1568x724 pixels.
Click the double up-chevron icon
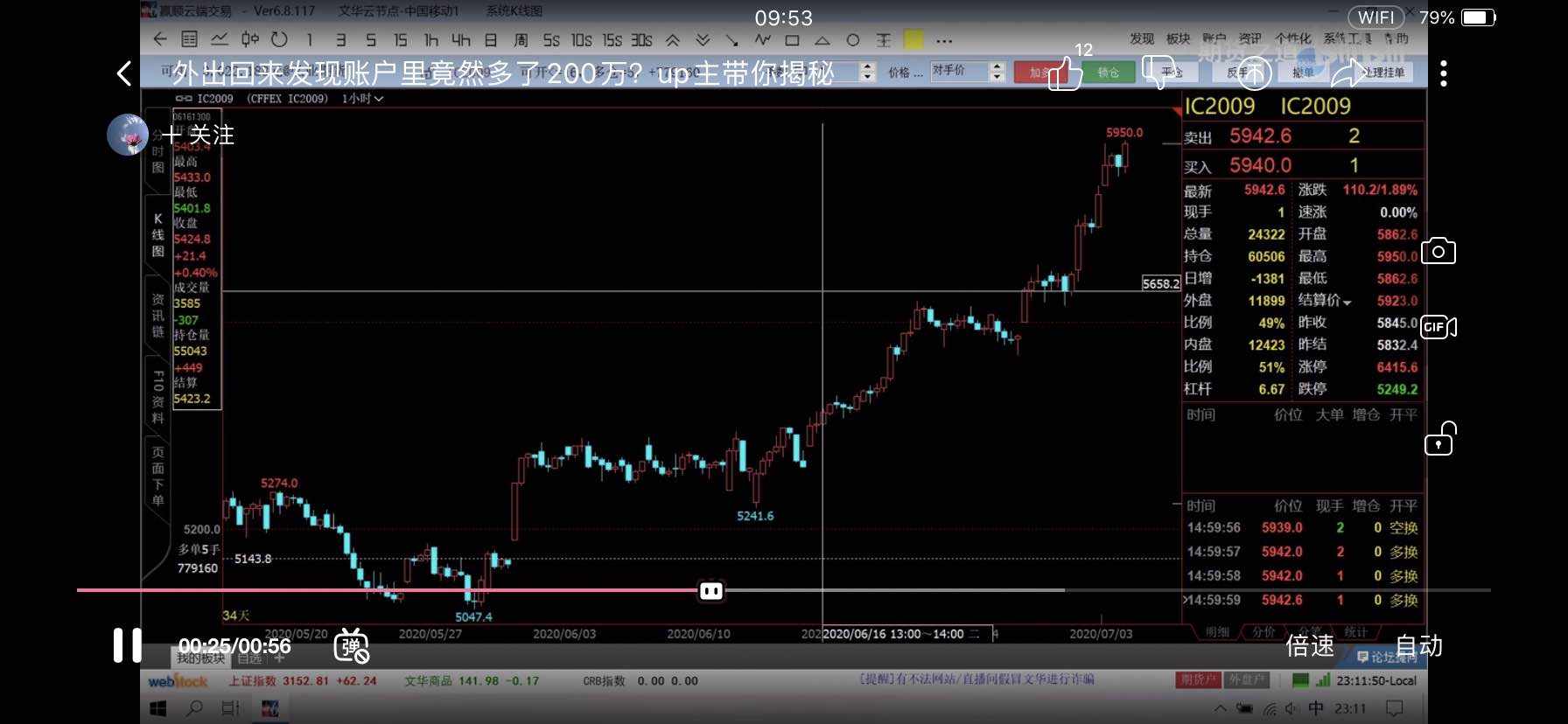[672, 40]
